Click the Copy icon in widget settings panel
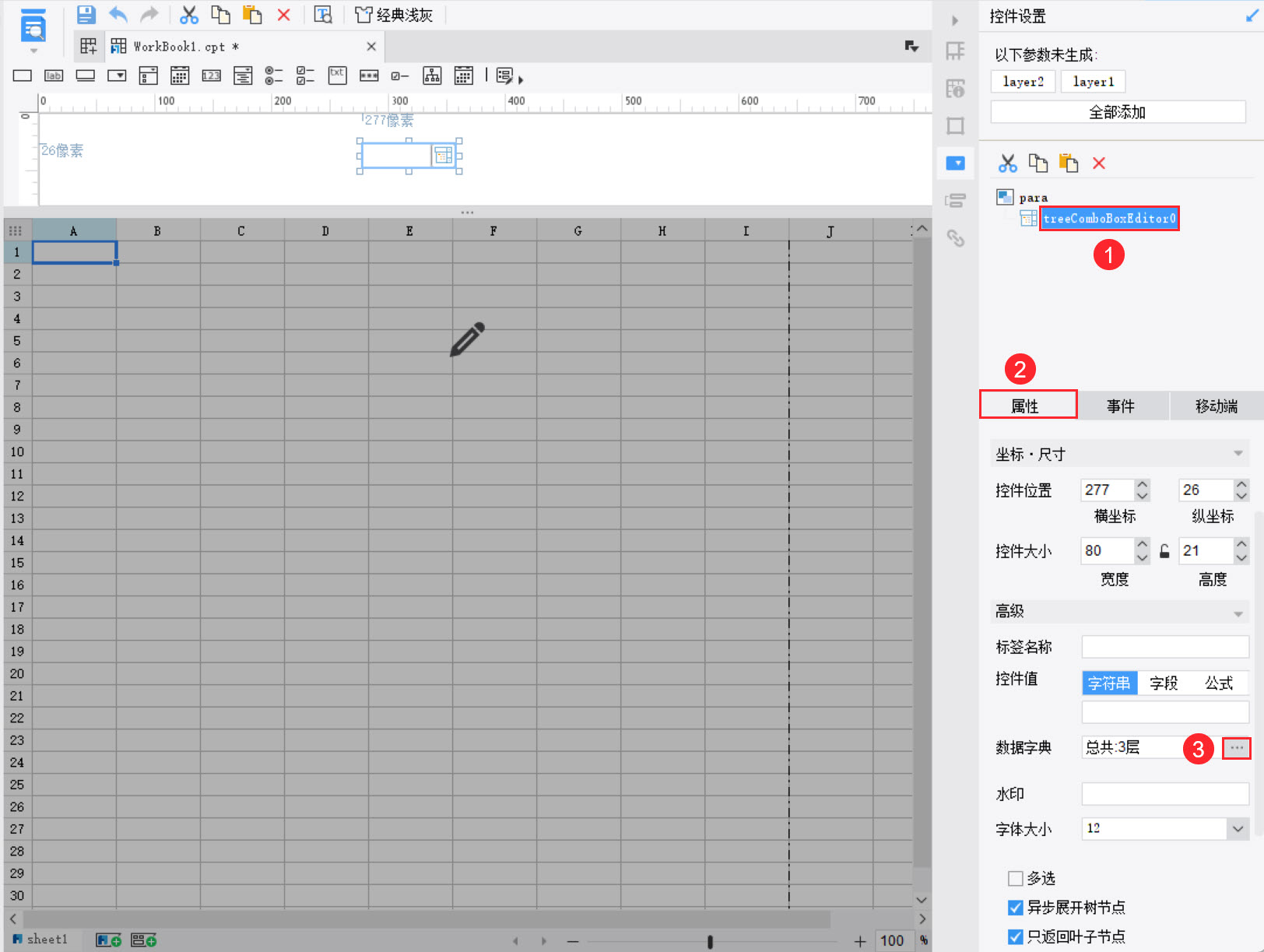1264x952 pixels. (x=1038, y=163)
